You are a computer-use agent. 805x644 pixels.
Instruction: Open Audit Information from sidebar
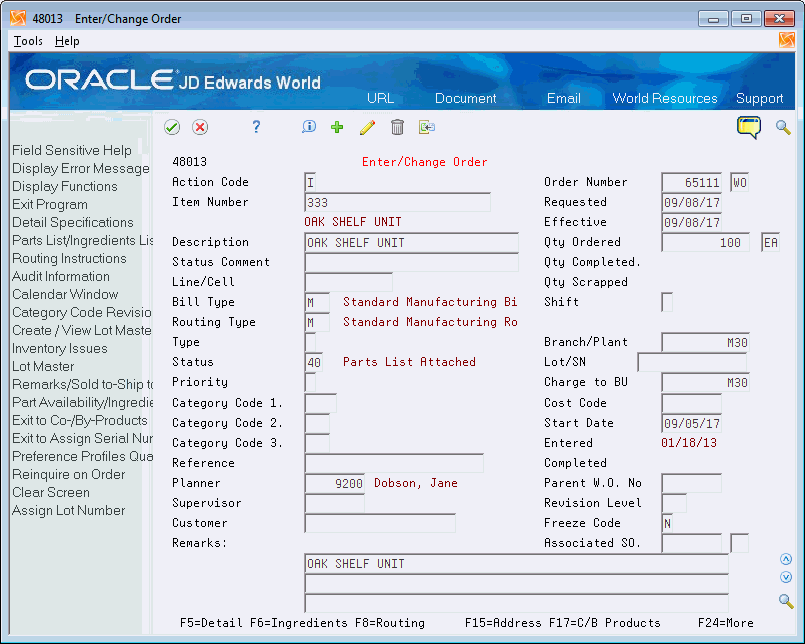pyautogui.click(x=61, y=276)
